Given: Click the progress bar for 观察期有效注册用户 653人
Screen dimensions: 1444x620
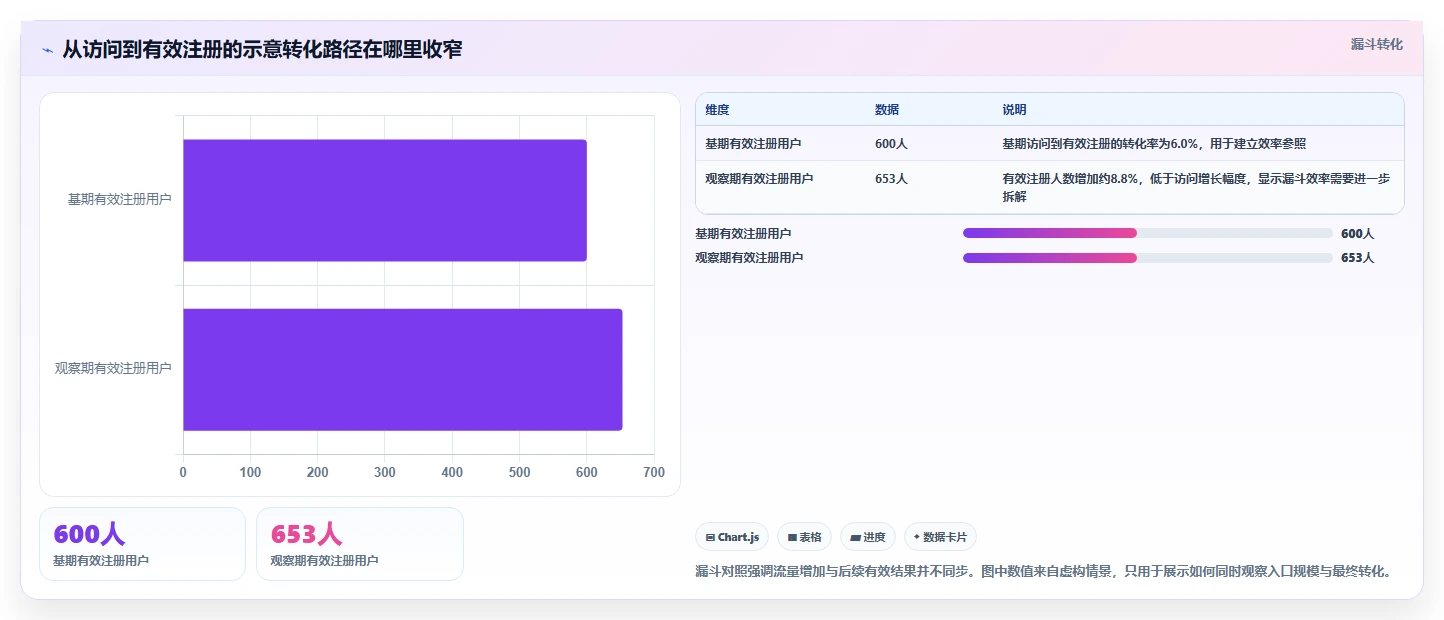Looking at the screenshot, I should coord(1146,257).
